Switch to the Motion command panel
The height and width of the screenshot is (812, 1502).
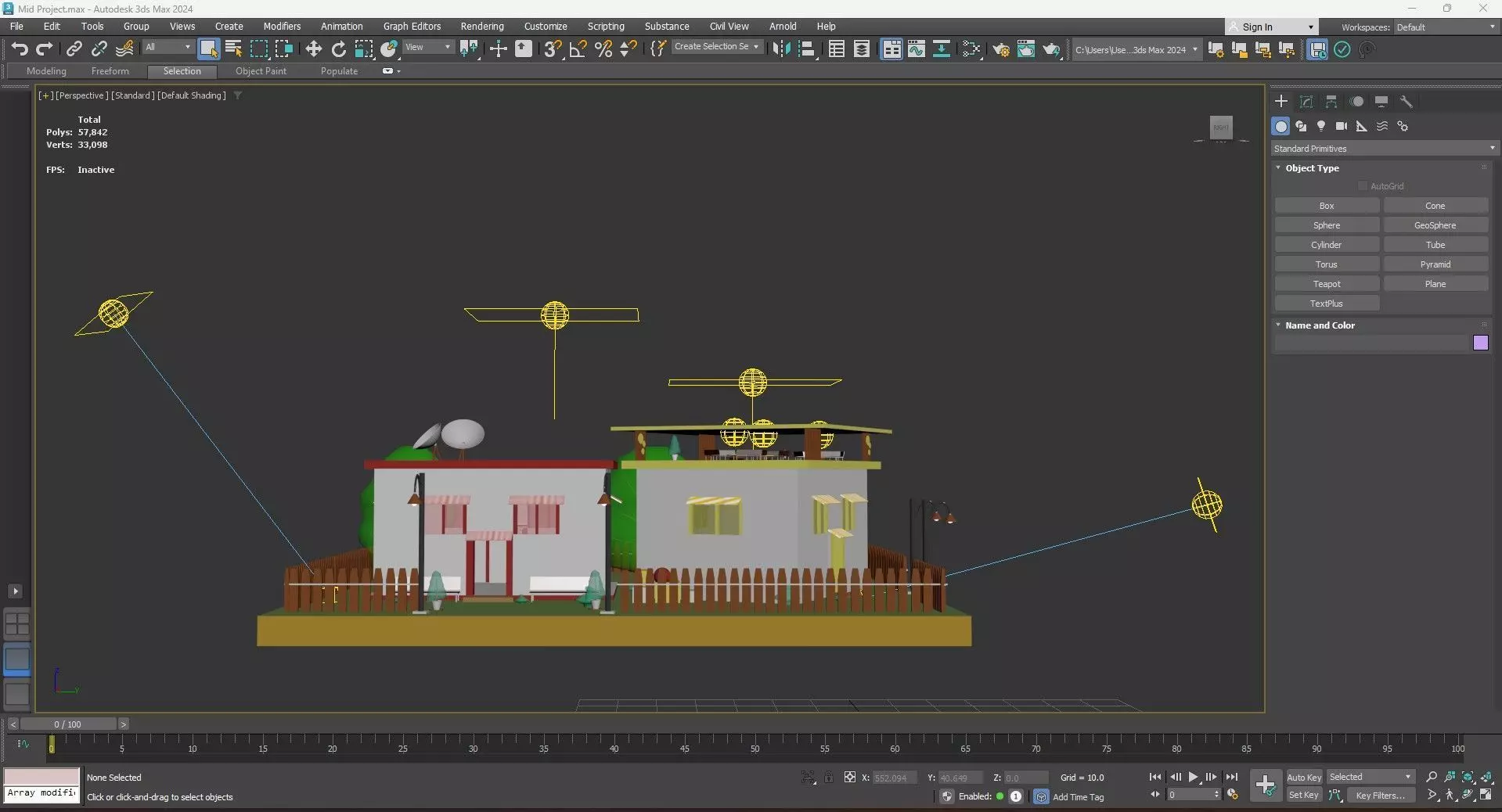pyautogui.click(x=1356, y=102)
